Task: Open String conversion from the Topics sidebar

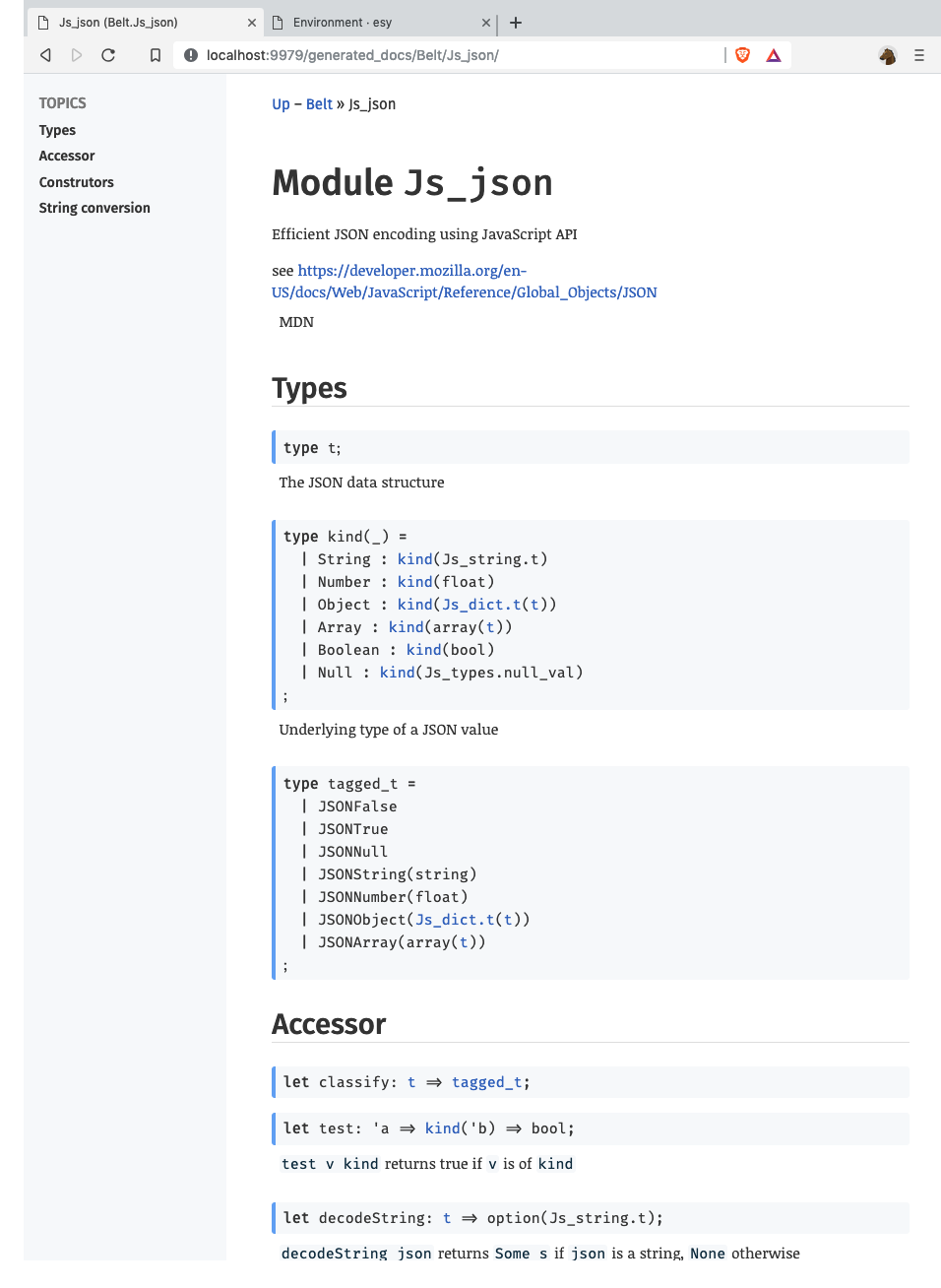Action: point(94,208)
